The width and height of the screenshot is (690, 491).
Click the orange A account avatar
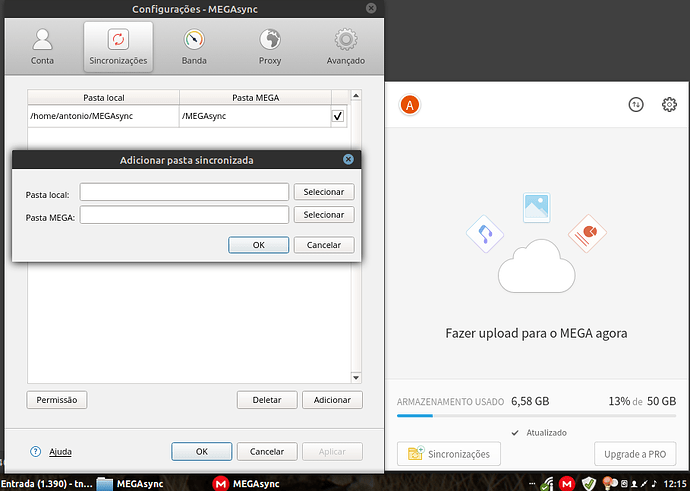(x=410, y=105)
